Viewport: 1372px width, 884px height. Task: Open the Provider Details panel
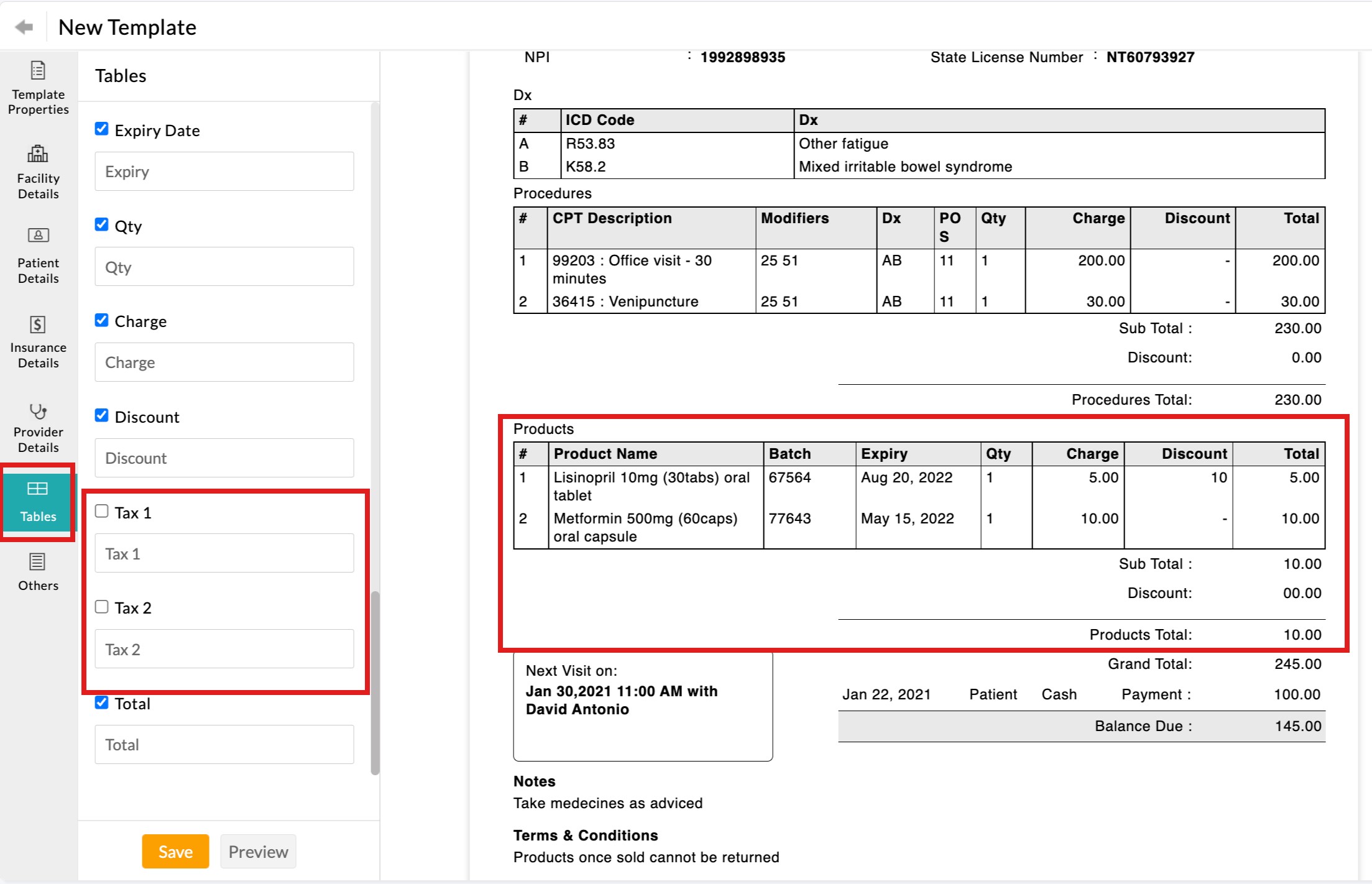click(x=37, y=426)
